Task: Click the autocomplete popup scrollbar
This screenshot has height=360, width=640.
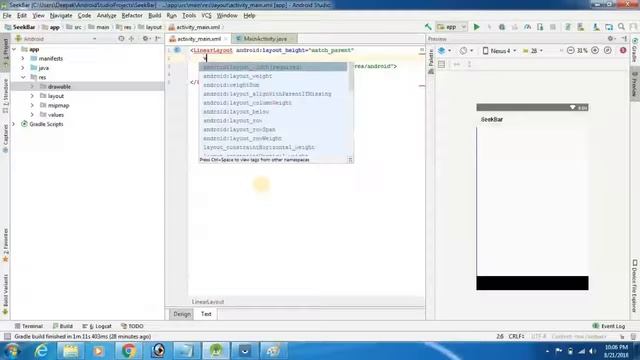Action: point(351,78)
